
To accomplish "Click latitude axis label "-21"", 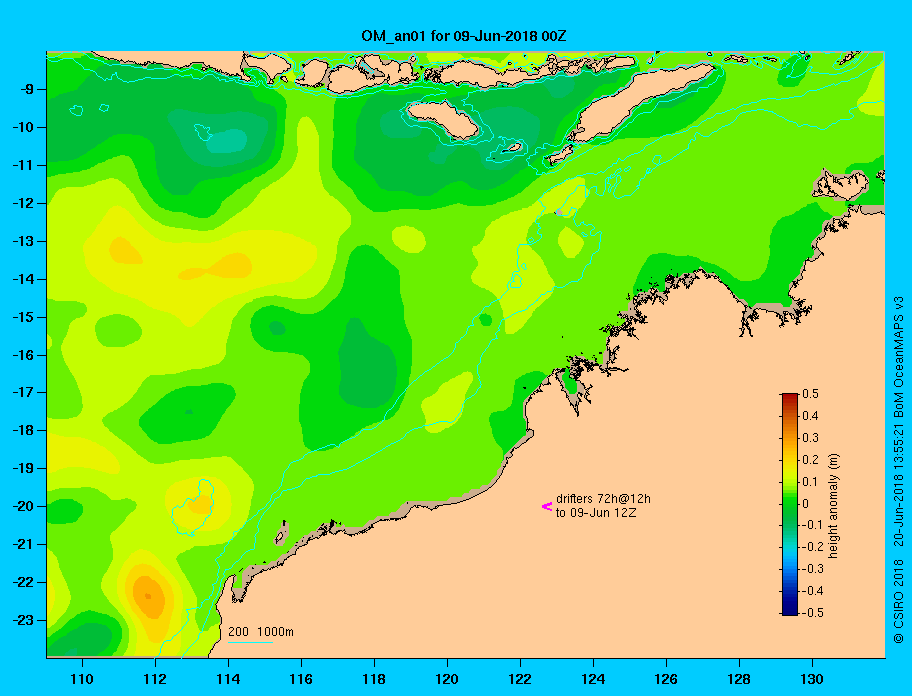I will click(x=23, y=544).
